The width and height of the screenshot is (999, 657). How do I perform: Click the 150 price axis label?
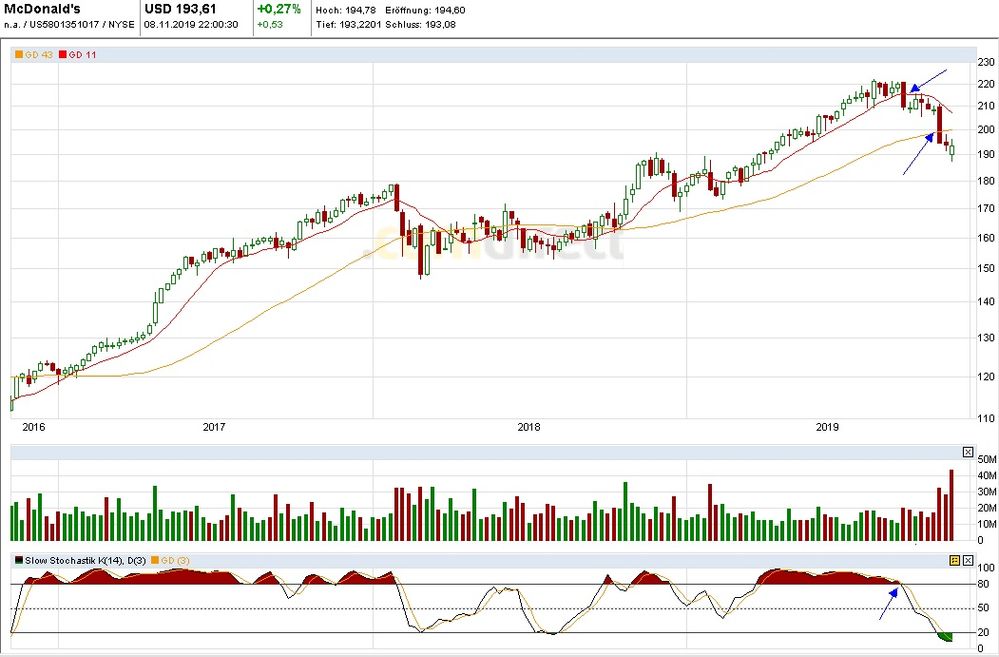tap(986, 268)
